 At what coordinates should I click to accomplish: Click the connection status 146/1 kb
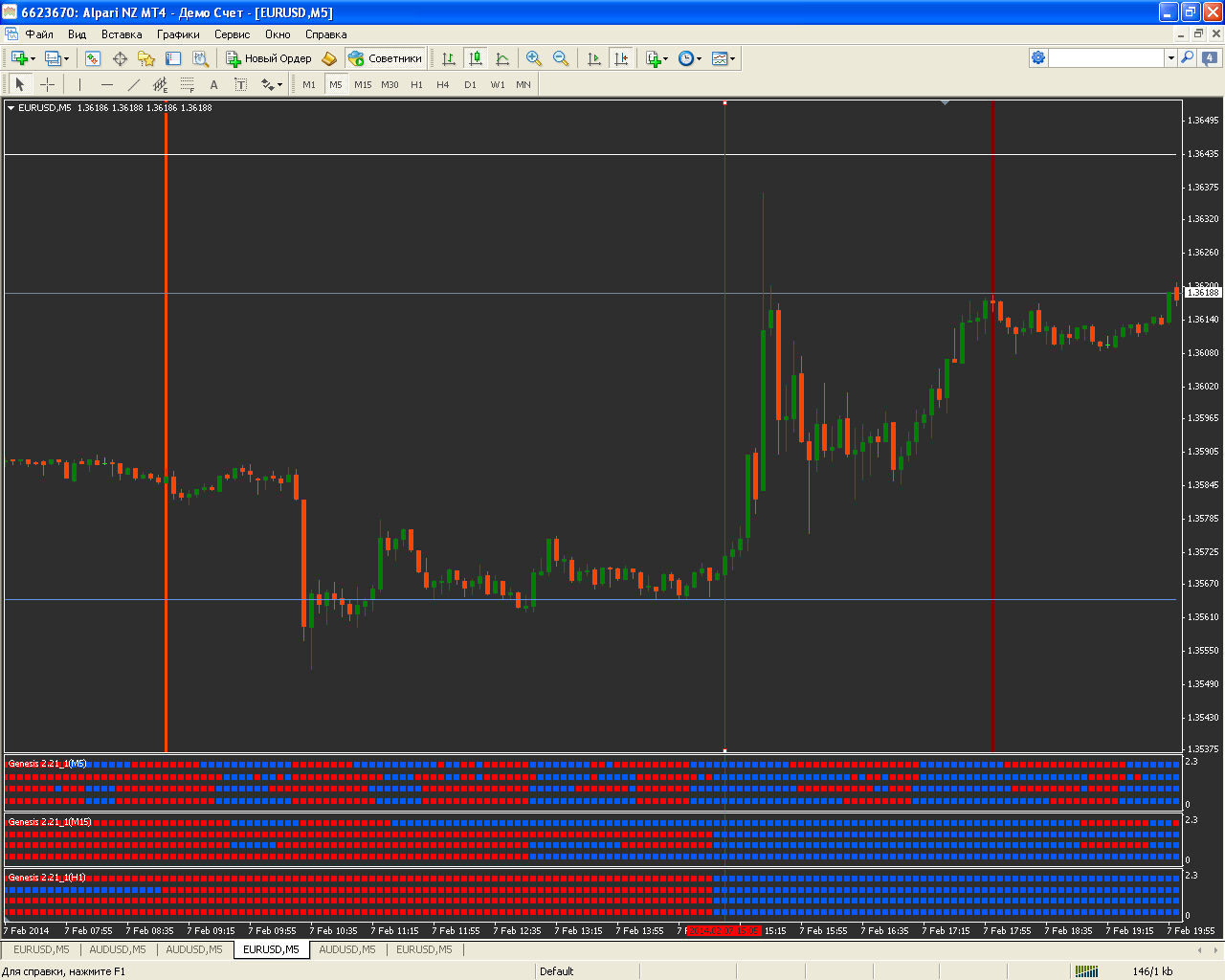pos(1152,971)
